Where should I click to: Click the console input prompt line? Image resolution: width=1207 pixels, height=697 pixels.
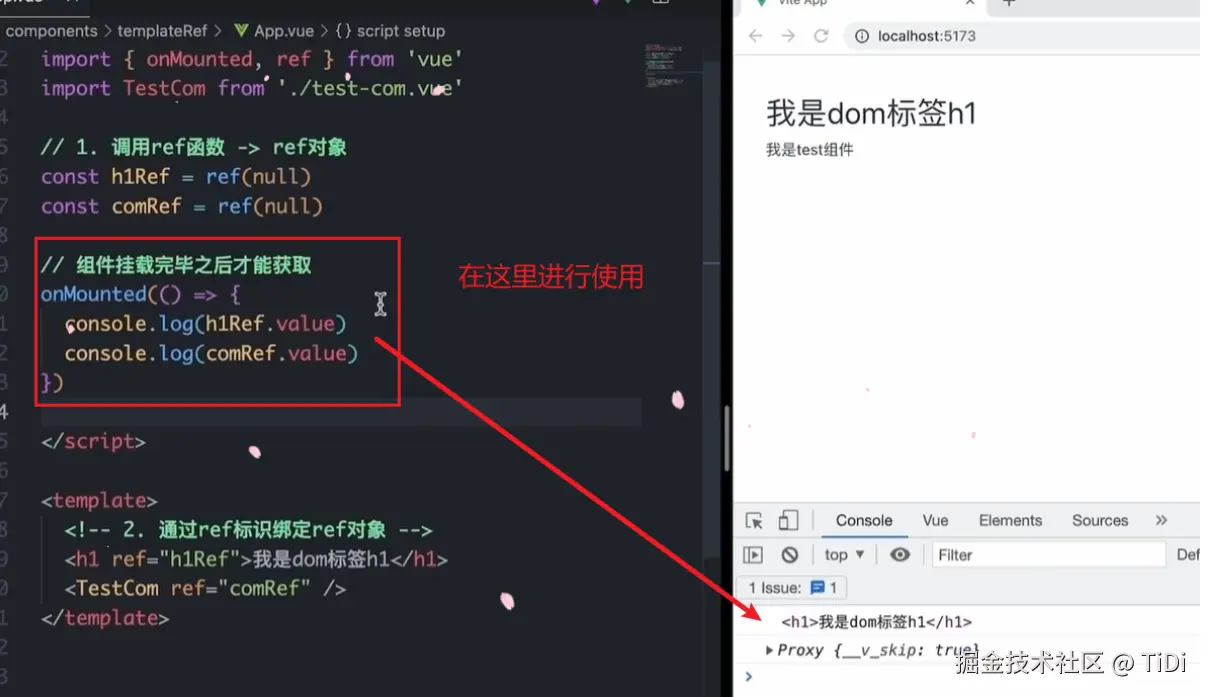tap(970, 677)
